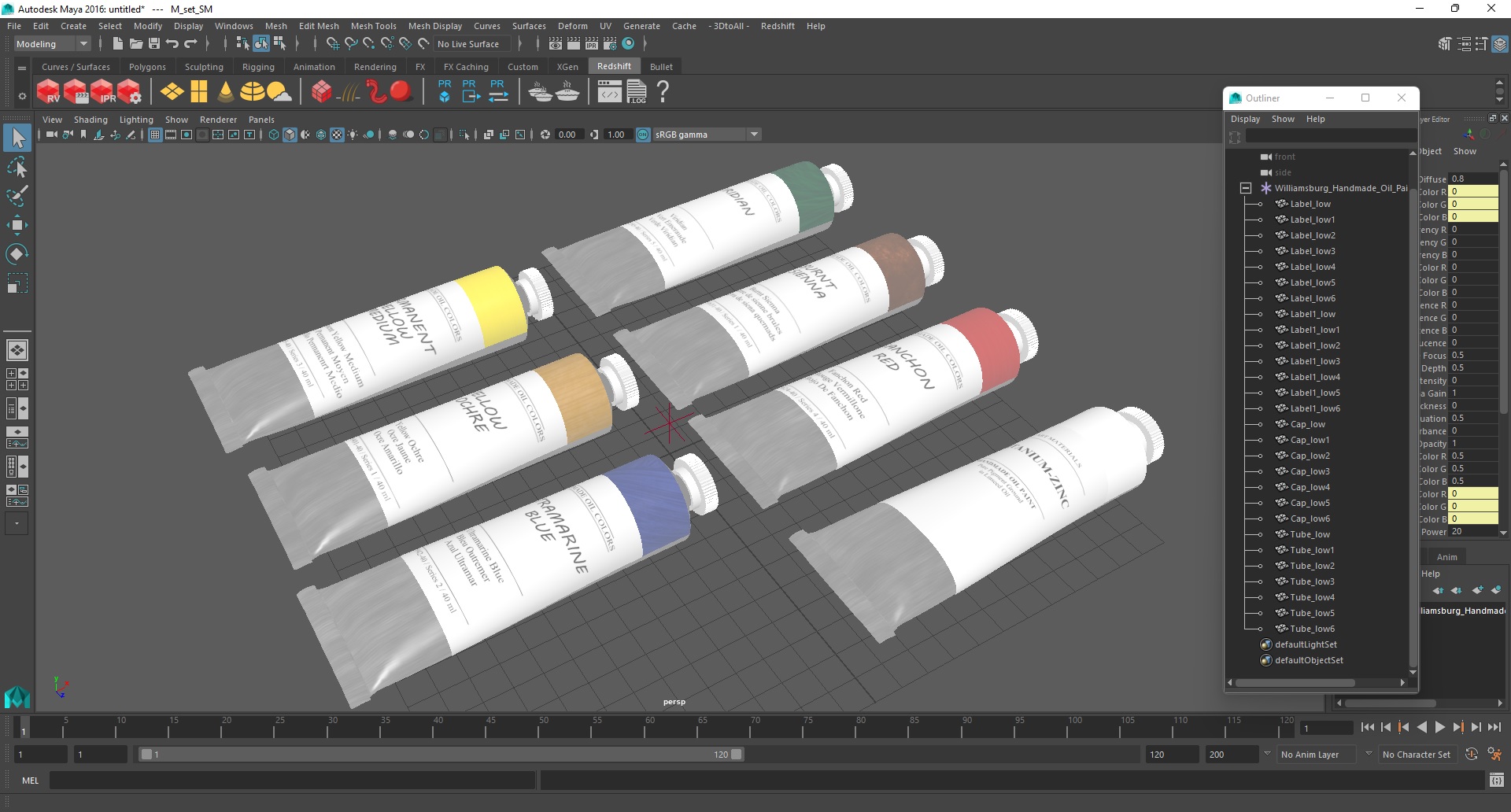
Task: Click the timeline range slider bar
Action: click(x=441, y=755)
